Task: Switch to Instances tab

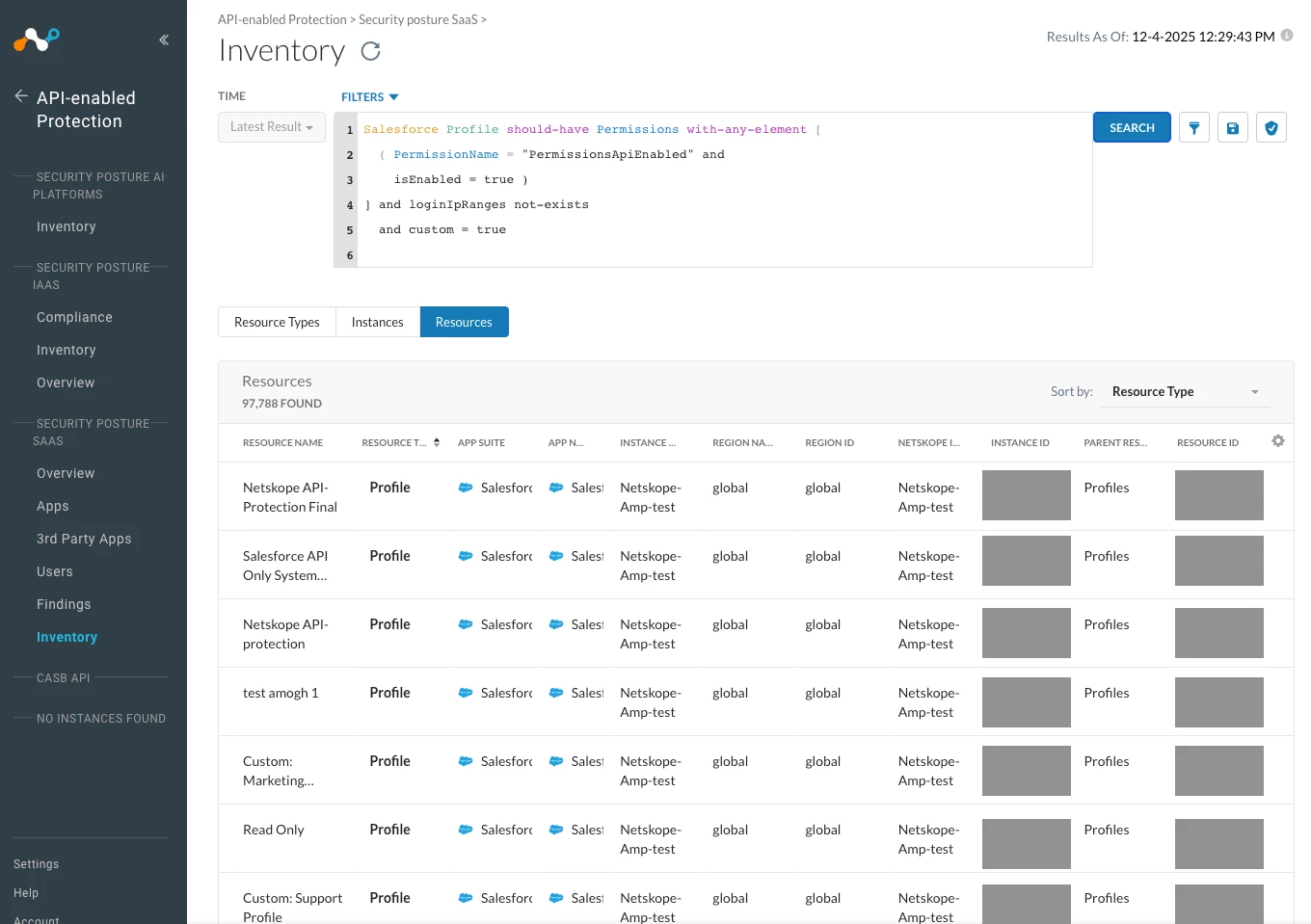Action: point(378,322)
